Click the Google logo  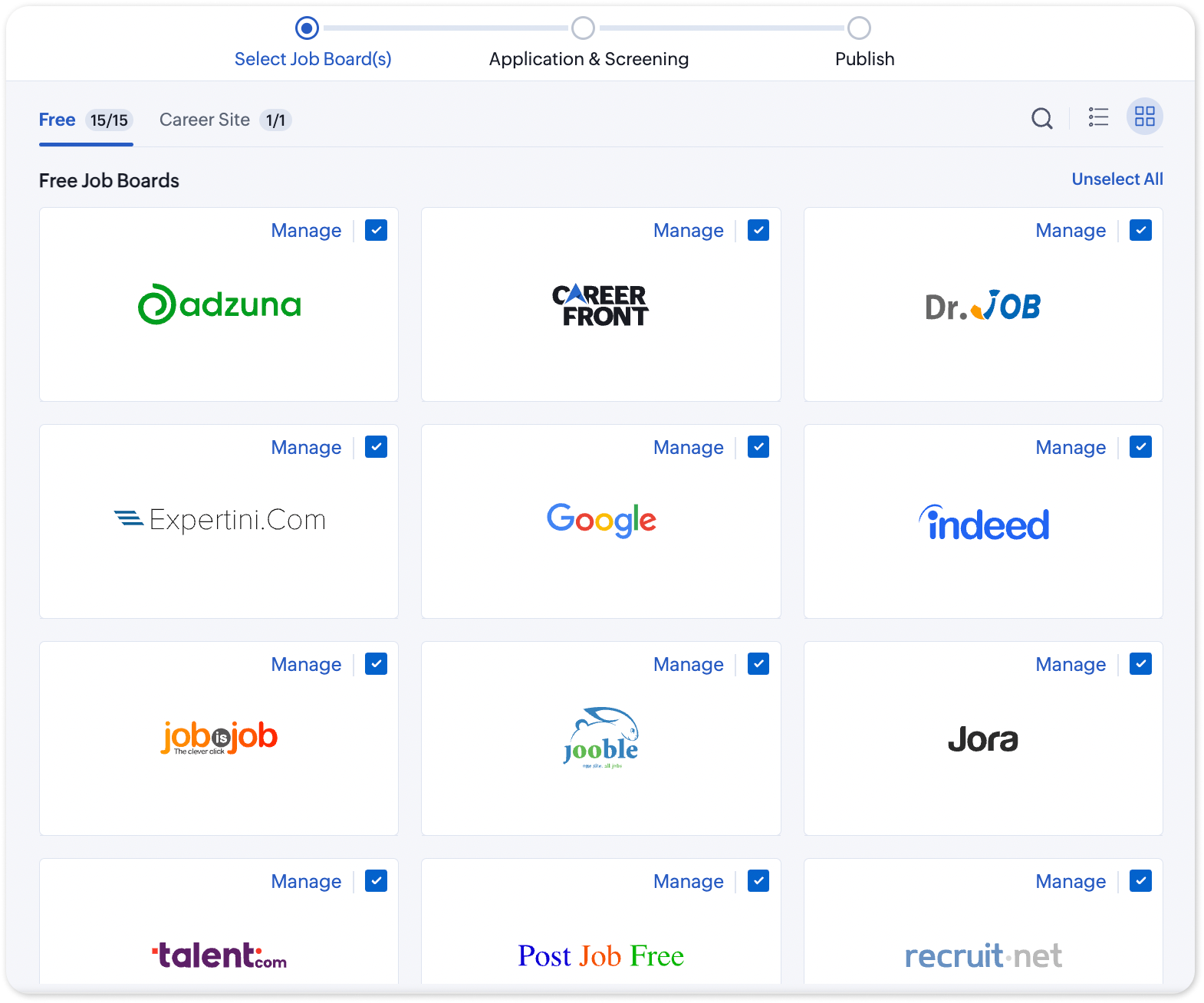click(601, 520)
